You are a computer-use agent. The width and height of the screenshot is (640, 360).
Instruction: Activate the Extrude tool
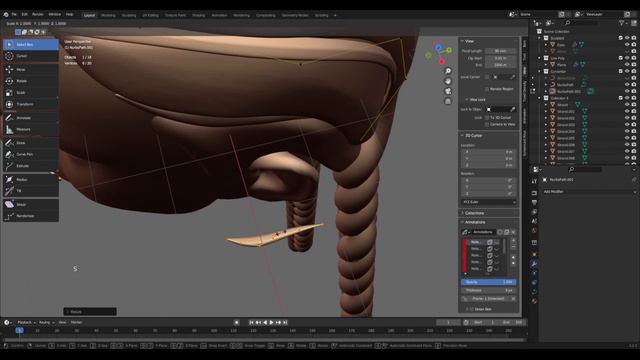point(31,166)
